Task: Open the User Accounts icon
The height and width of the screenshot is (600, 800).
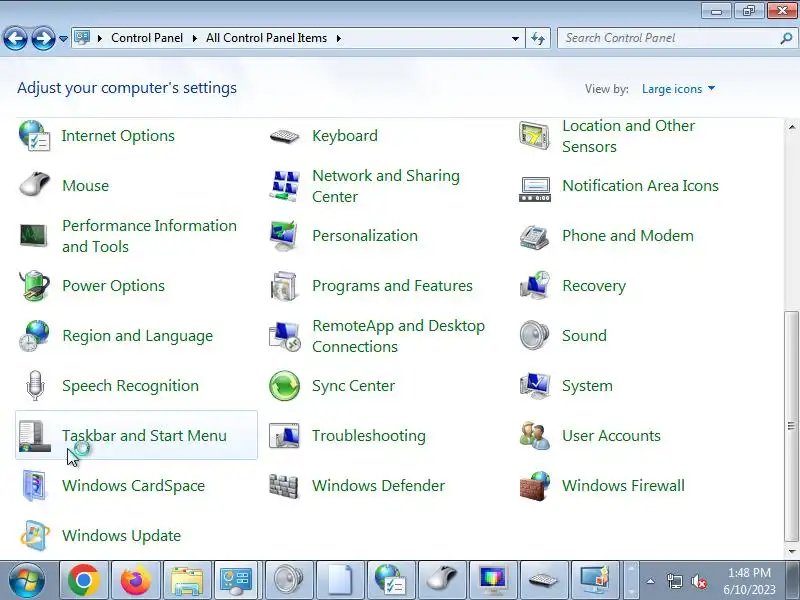Action: pyautogui.click(x=534, y=436)
